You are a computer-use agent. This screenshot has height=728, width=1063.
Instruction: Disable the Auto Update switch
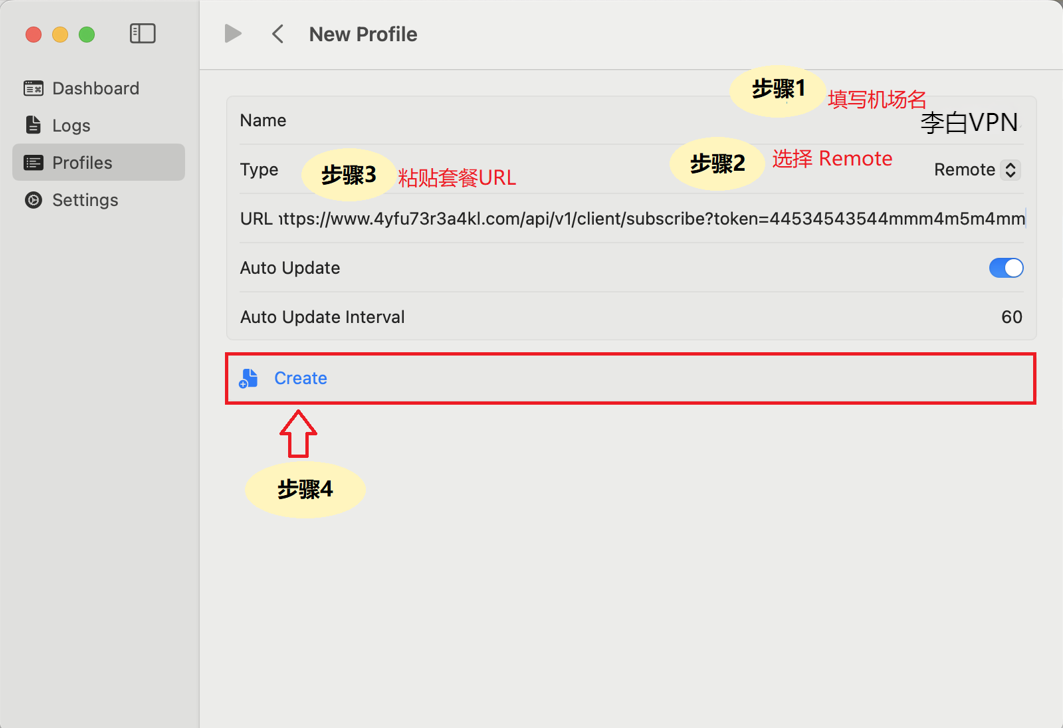tap(1005, 268)
